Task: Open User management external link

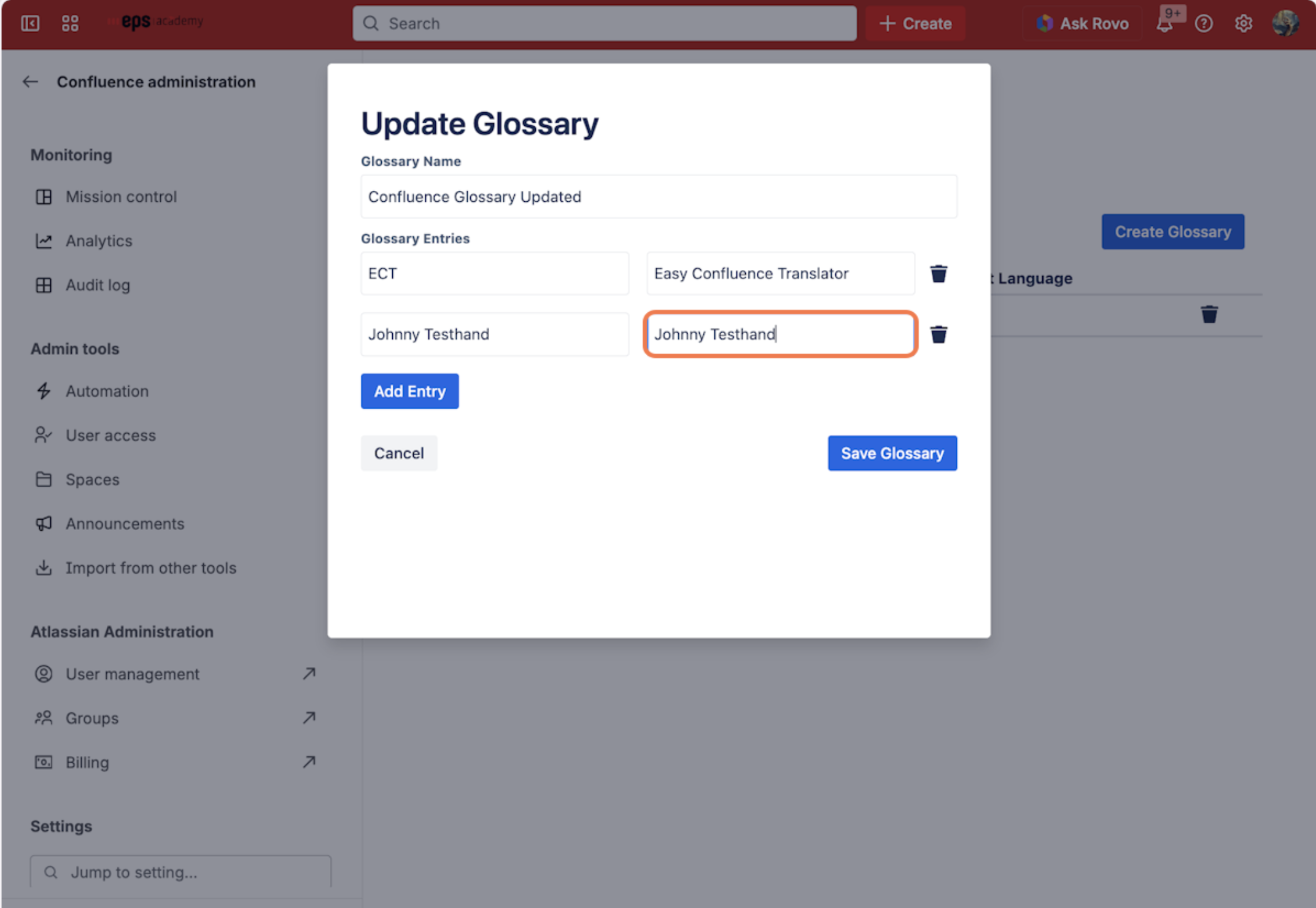Action: coord(132,674)
